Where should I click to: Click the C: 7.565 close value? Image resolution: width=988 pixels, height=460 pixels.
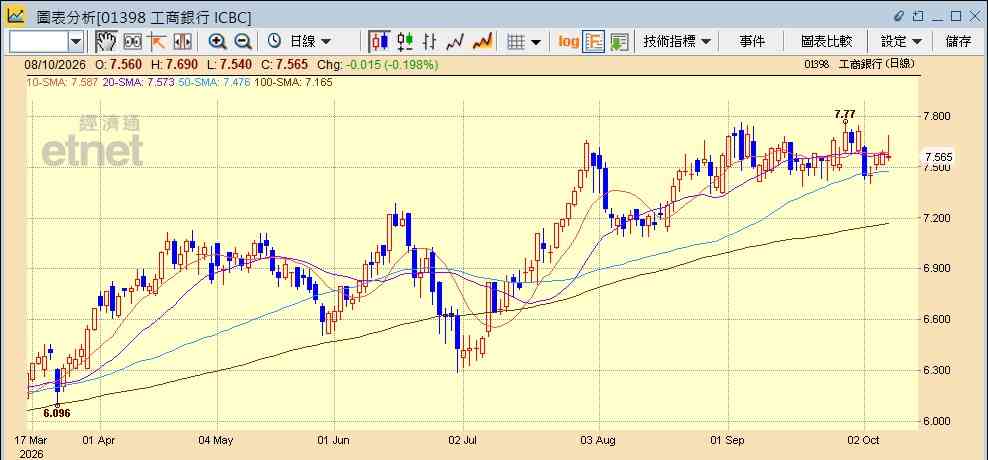point(284,64)
